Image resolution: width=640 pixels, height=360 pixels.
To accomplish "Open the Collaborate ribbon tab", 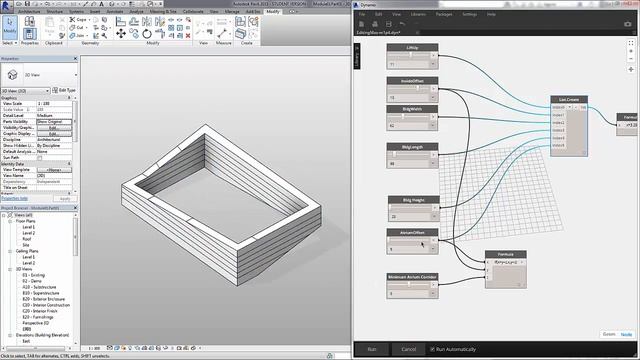I will (x=193, y=11).
